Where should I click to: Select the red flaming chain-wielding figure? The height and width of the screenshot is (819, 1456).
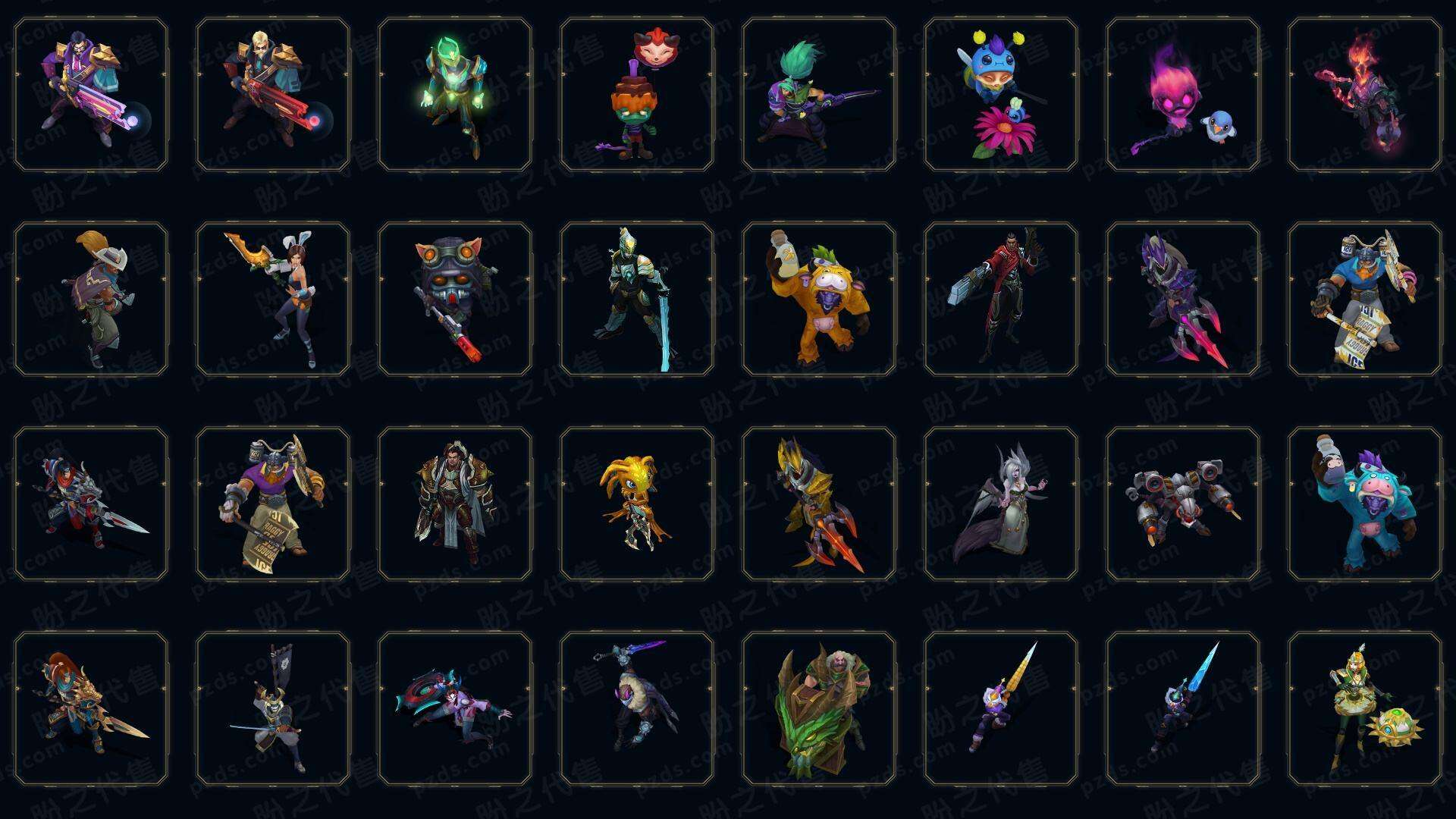[x=1365, y=95]
